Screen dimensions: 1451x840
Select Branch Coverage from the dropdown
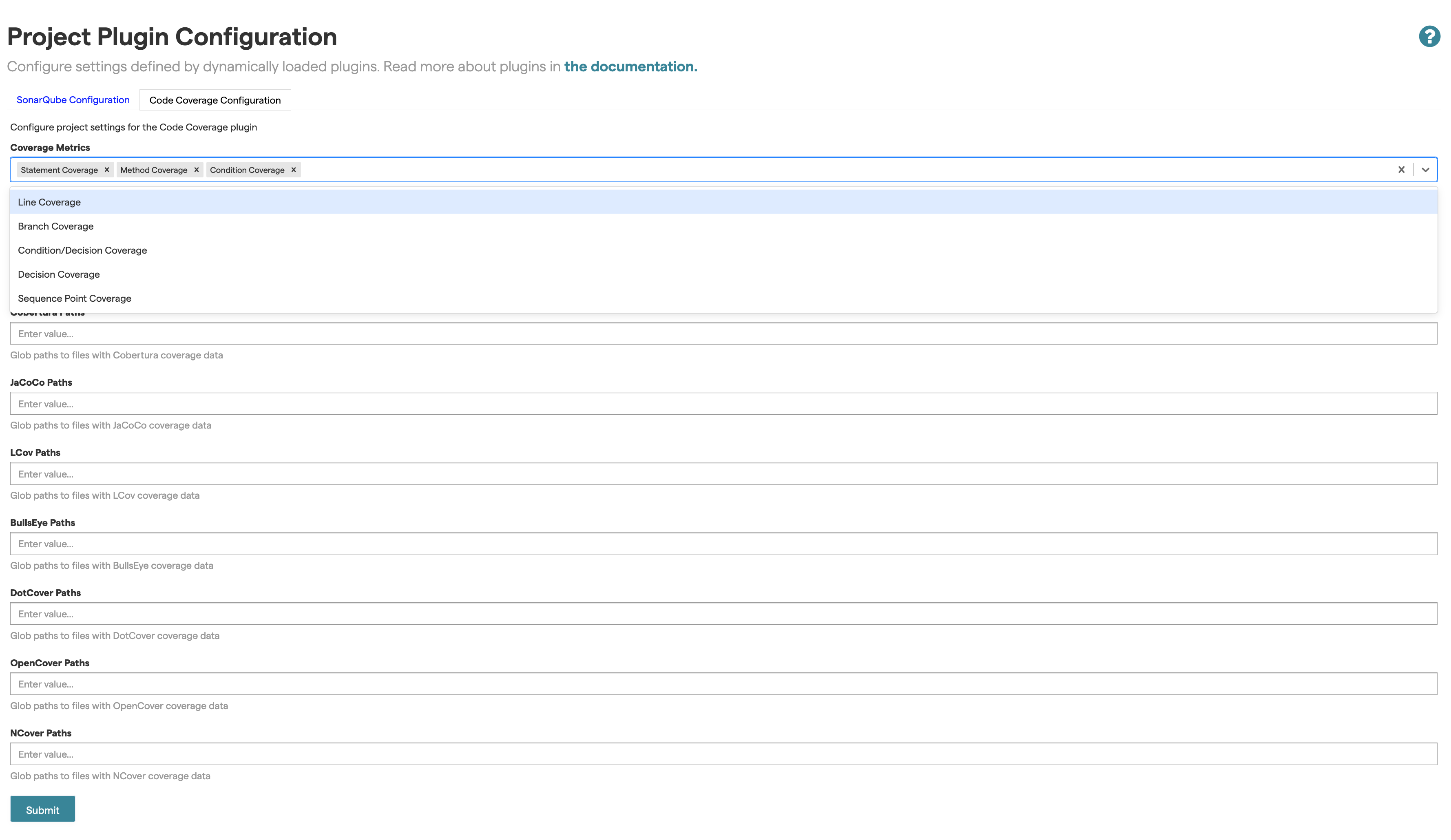pos(55,225)
